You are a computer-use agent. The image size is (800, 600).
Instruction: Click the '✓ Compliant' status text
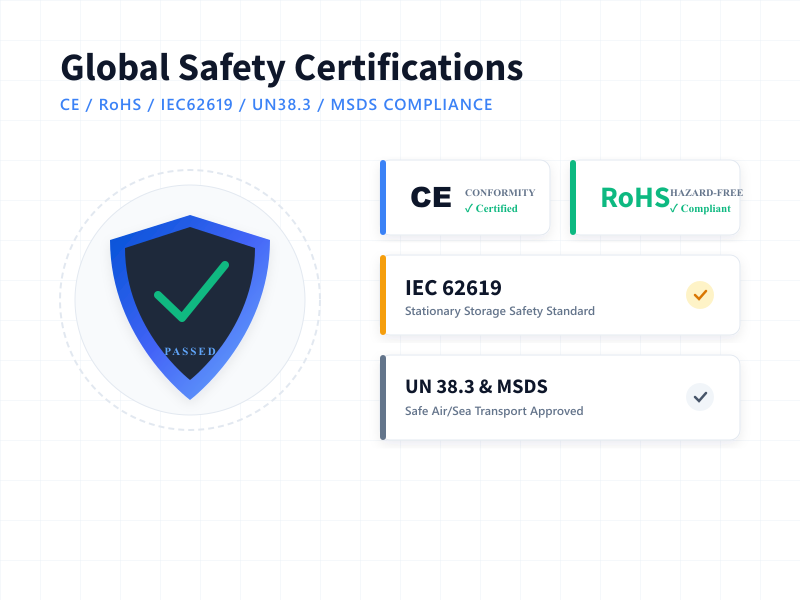[x=700, y=208]
